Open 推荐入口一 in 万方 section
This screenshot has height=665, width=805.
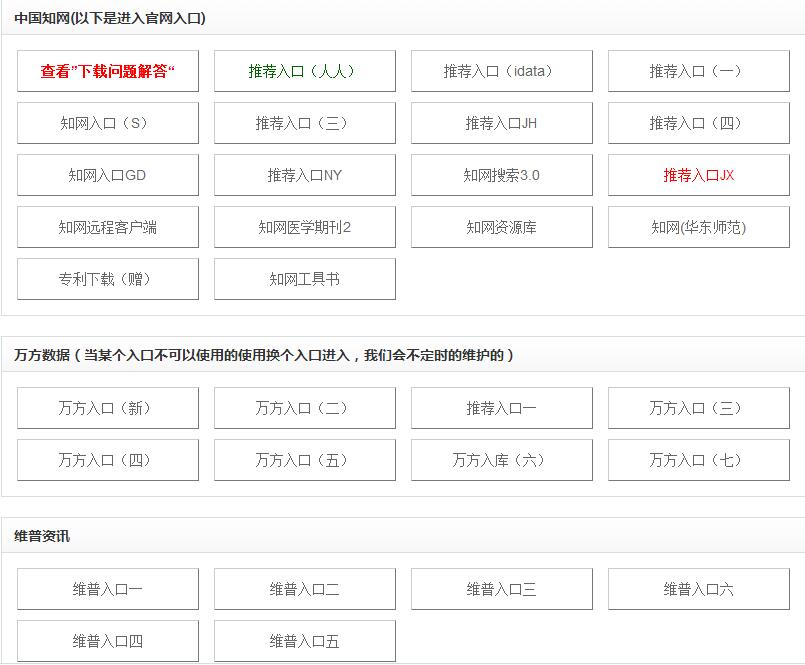[x=502, y=408]
